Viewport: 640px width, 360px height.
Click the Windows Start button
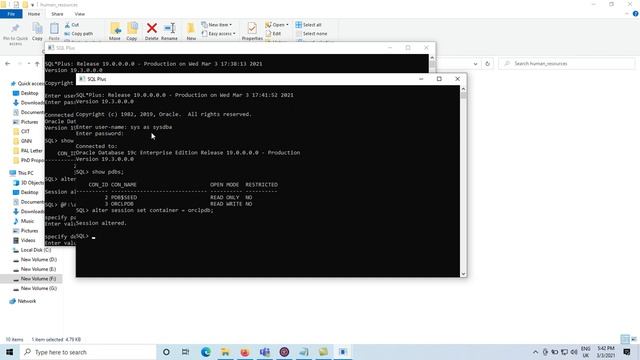pos(9,352)
